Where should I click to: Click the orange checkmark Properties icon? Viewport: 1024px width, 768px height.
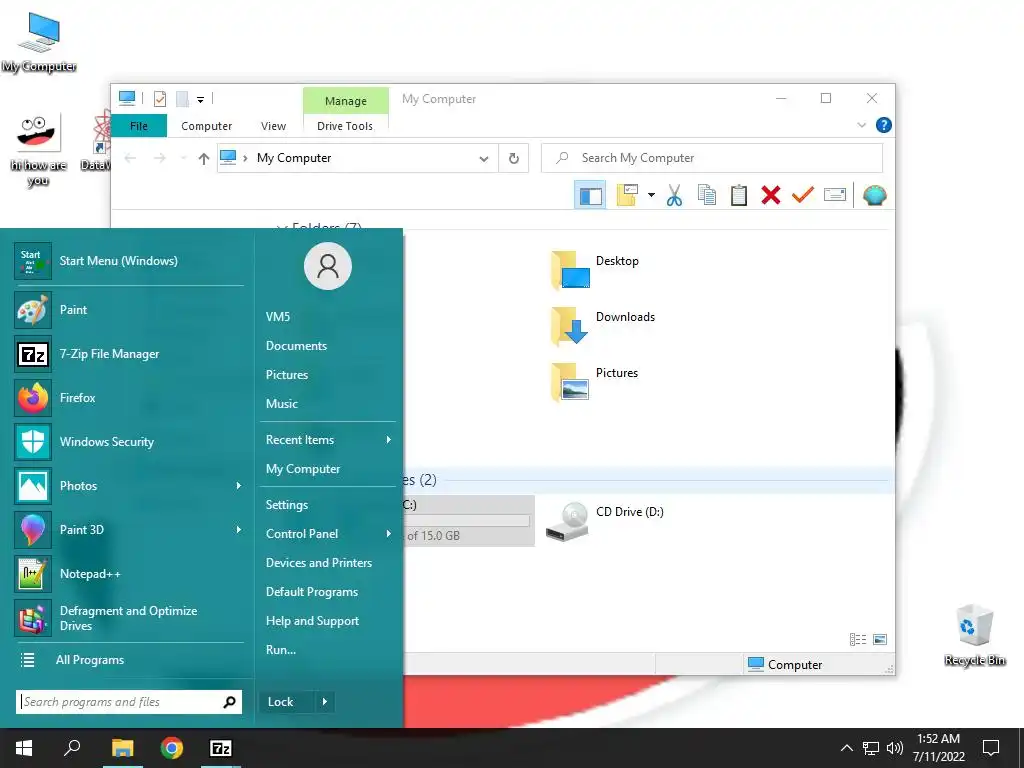click(x=803, y=195)
